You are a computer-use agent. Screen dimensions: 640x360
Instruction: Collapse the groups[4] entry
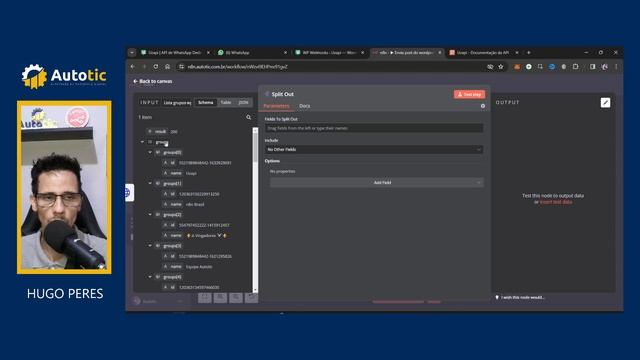(150, 277)
